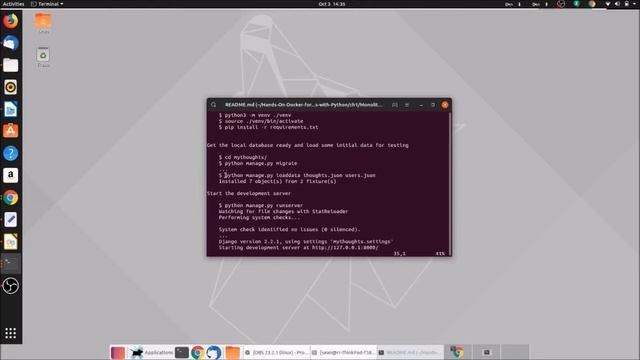Open the text editor pen icon in dock
Viewport: 640px width, 360px height.
[x=11, y=220]
